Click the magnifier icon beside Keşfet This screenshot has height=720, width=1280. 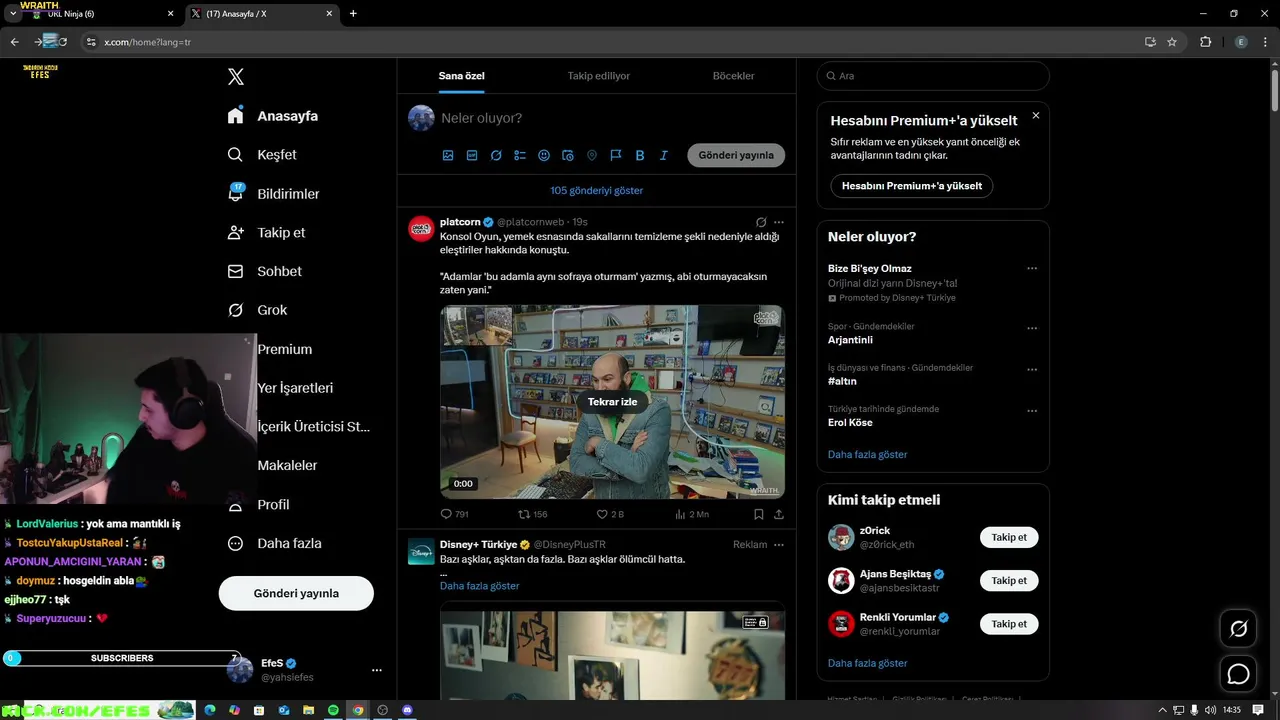pyautogui.click(x=236, y=155)
